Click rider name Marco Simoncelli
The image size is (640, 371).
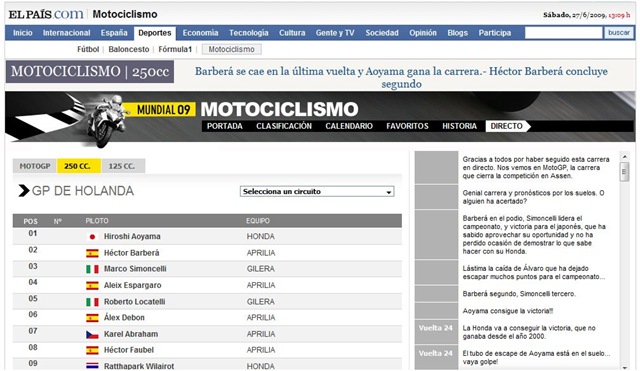(x=135, y=269)
